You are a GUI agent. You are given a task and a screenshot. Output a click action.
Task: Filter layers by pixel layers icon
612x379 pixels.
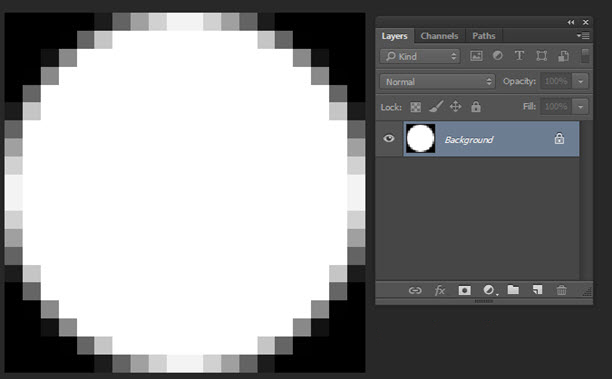[476, 56]
